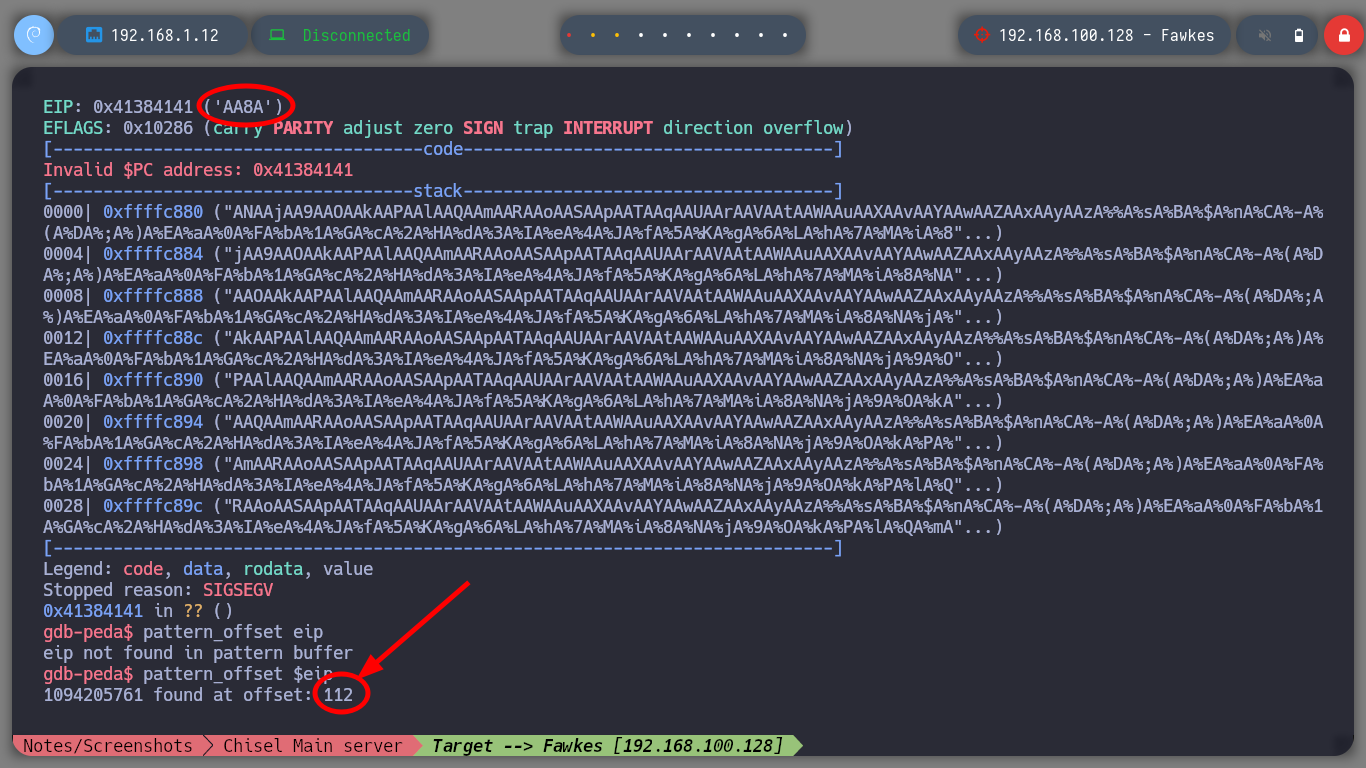1366x768 pixels.
Task: Click the target label 192.168.100.128 - Fawkes
Action: point(1106,35)
